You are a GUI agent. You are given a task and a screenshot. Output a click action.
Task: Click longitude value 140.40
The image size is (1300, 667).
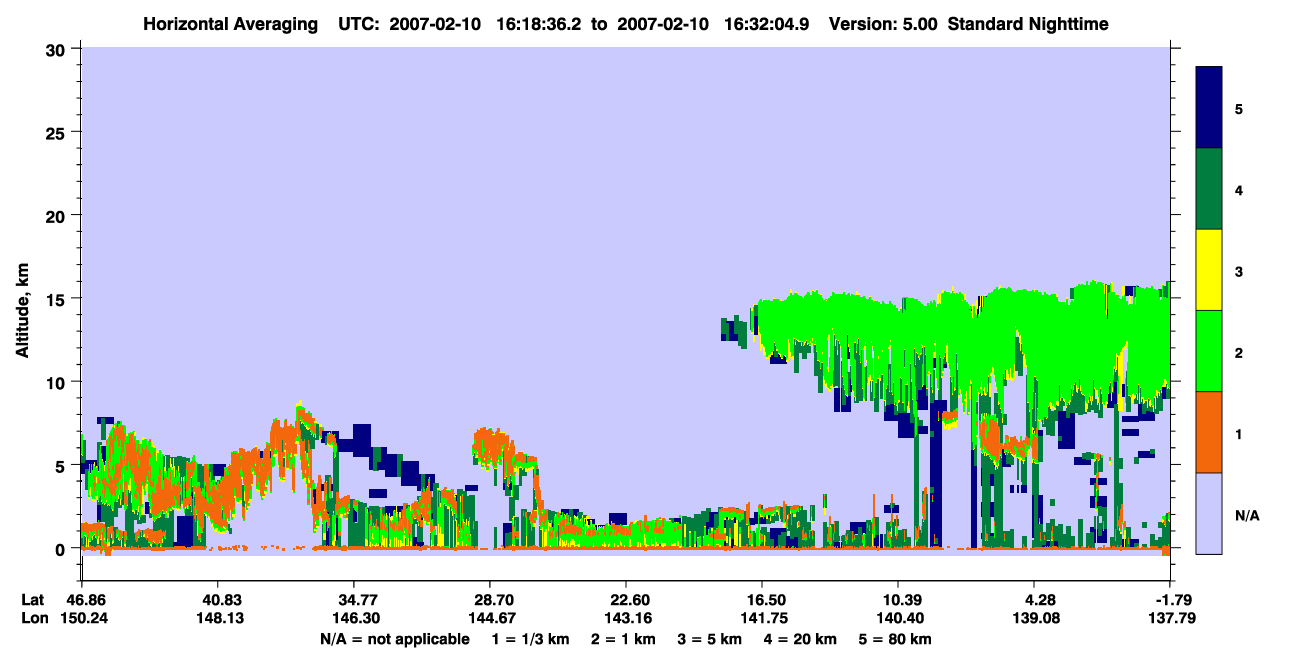[899, 618]
